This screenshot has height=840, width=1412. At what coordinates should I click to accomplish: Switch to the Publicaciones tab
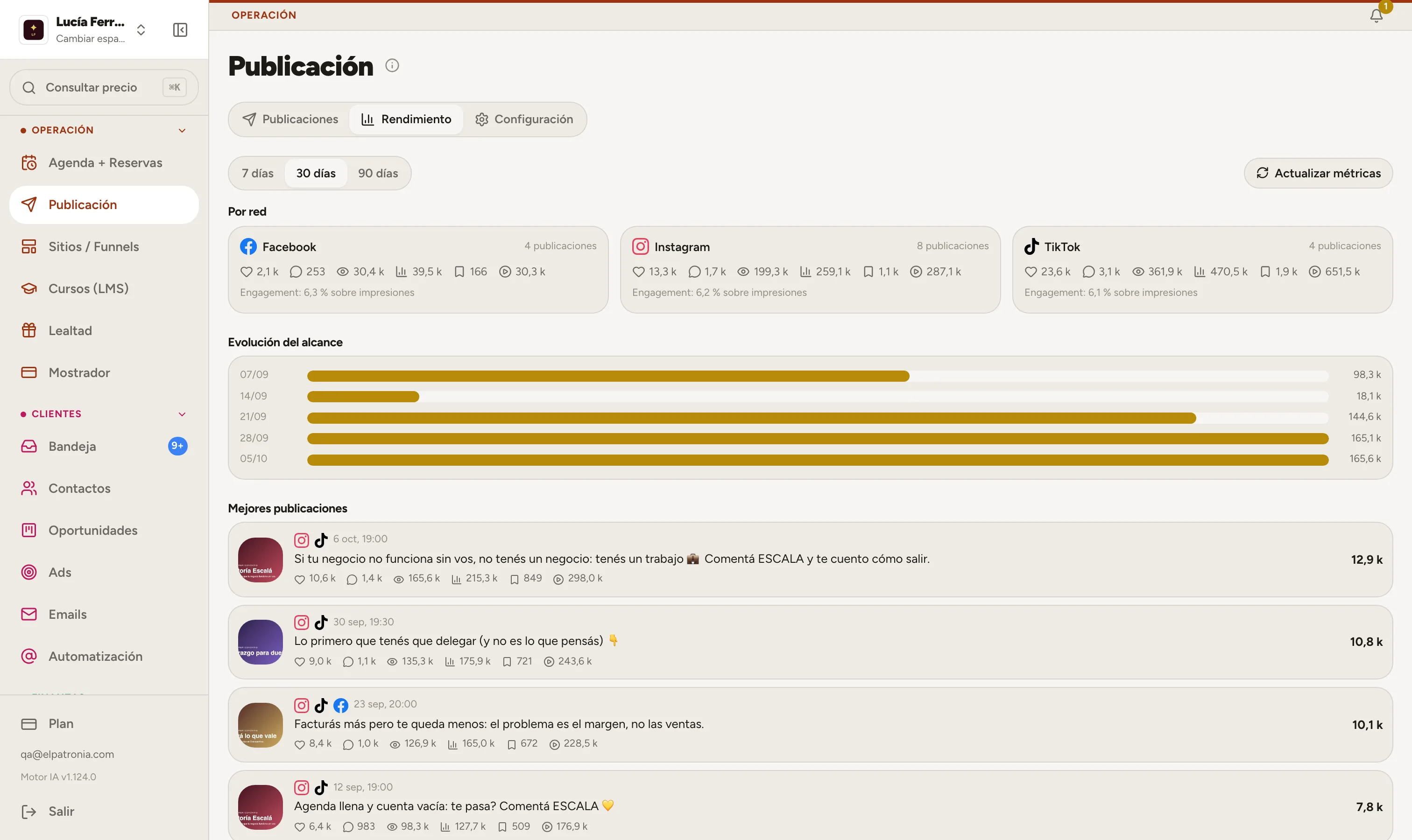click(x=290, y=119)
